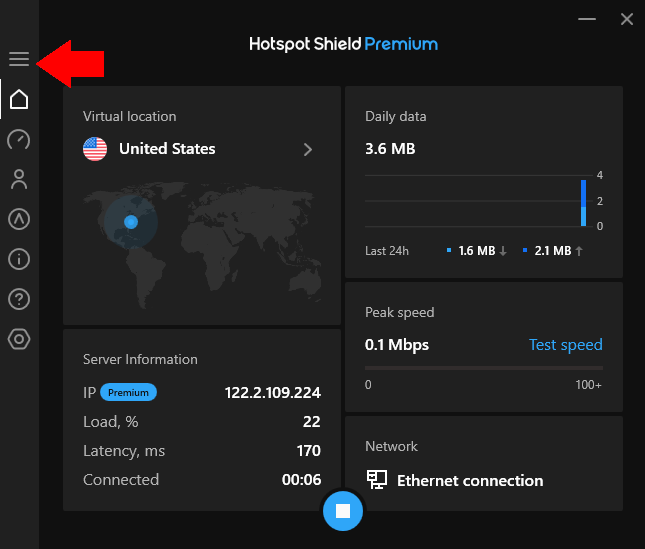Click the Peak speed heading

pyautogui.click(x=400, y=313)
